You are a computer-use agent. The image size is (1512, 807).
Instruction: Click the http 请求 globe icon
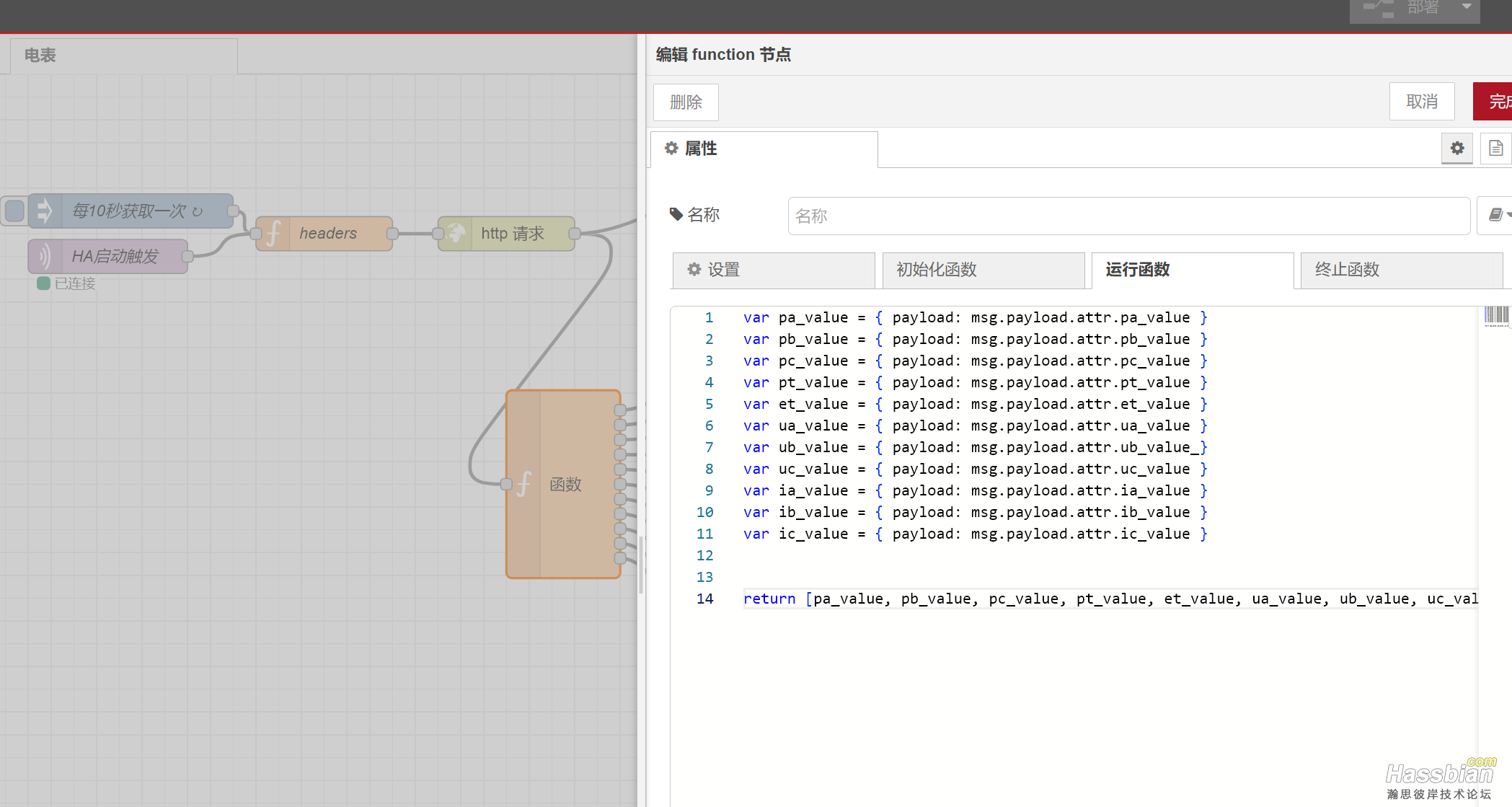tap(456, 233)
